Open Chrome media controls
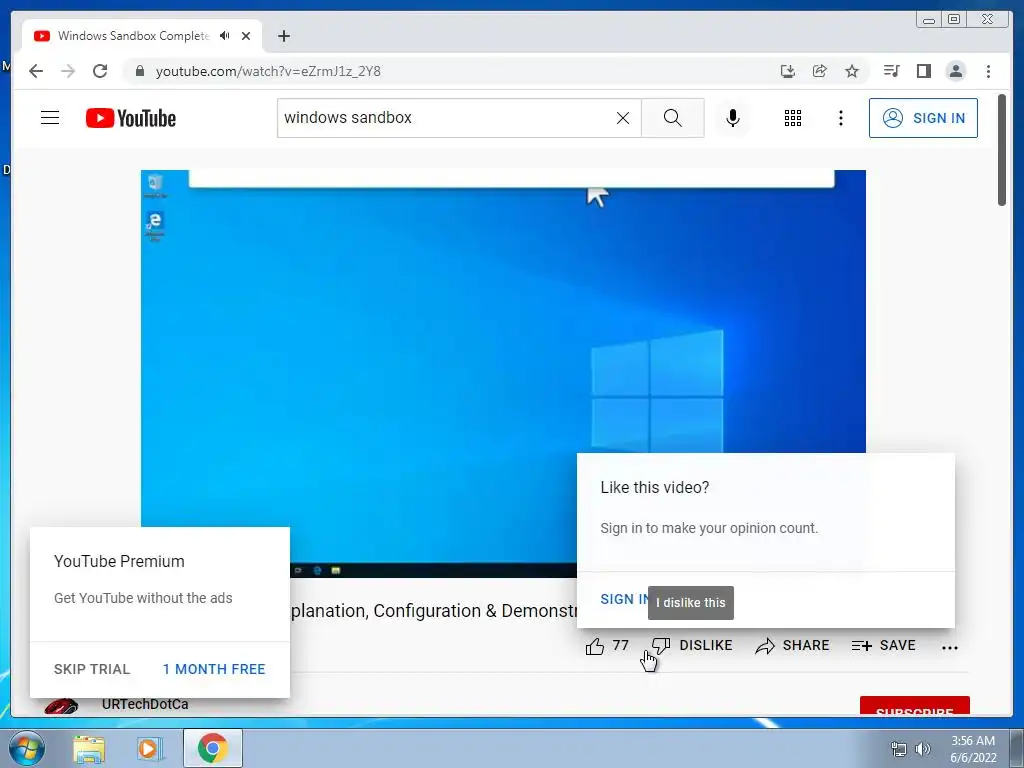Image resolution: width=1024 pixels, height=768 pixels. coord(891,71)
